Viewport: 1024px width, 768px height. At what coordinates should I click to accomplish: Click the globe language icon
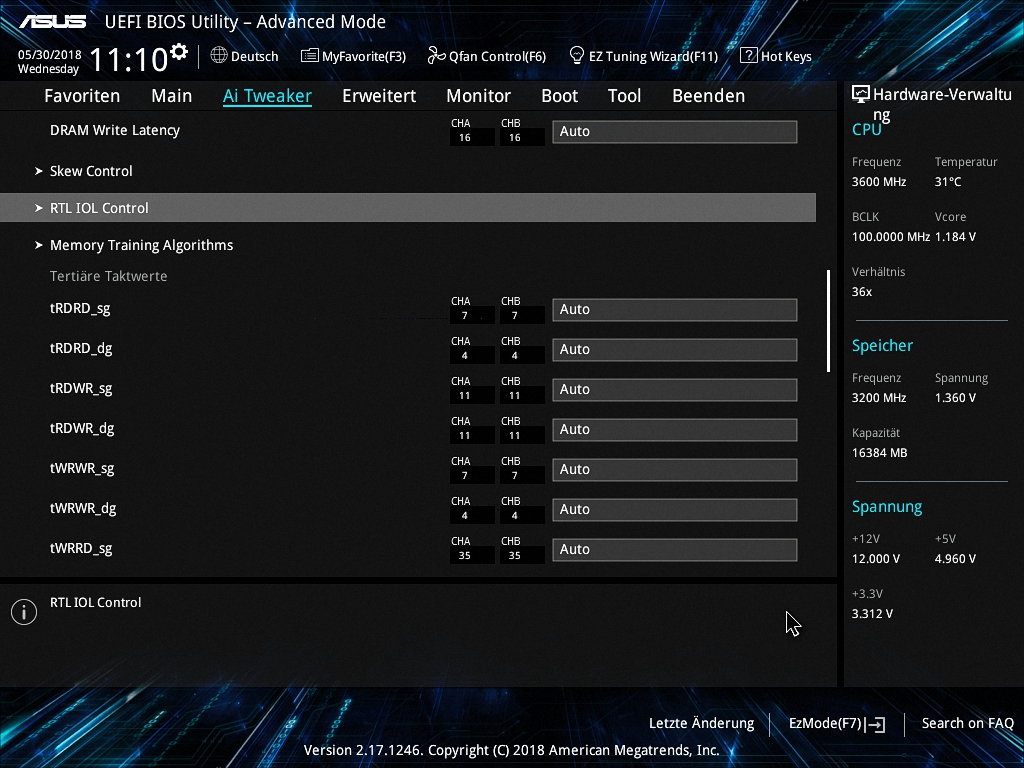coord(219,56)
